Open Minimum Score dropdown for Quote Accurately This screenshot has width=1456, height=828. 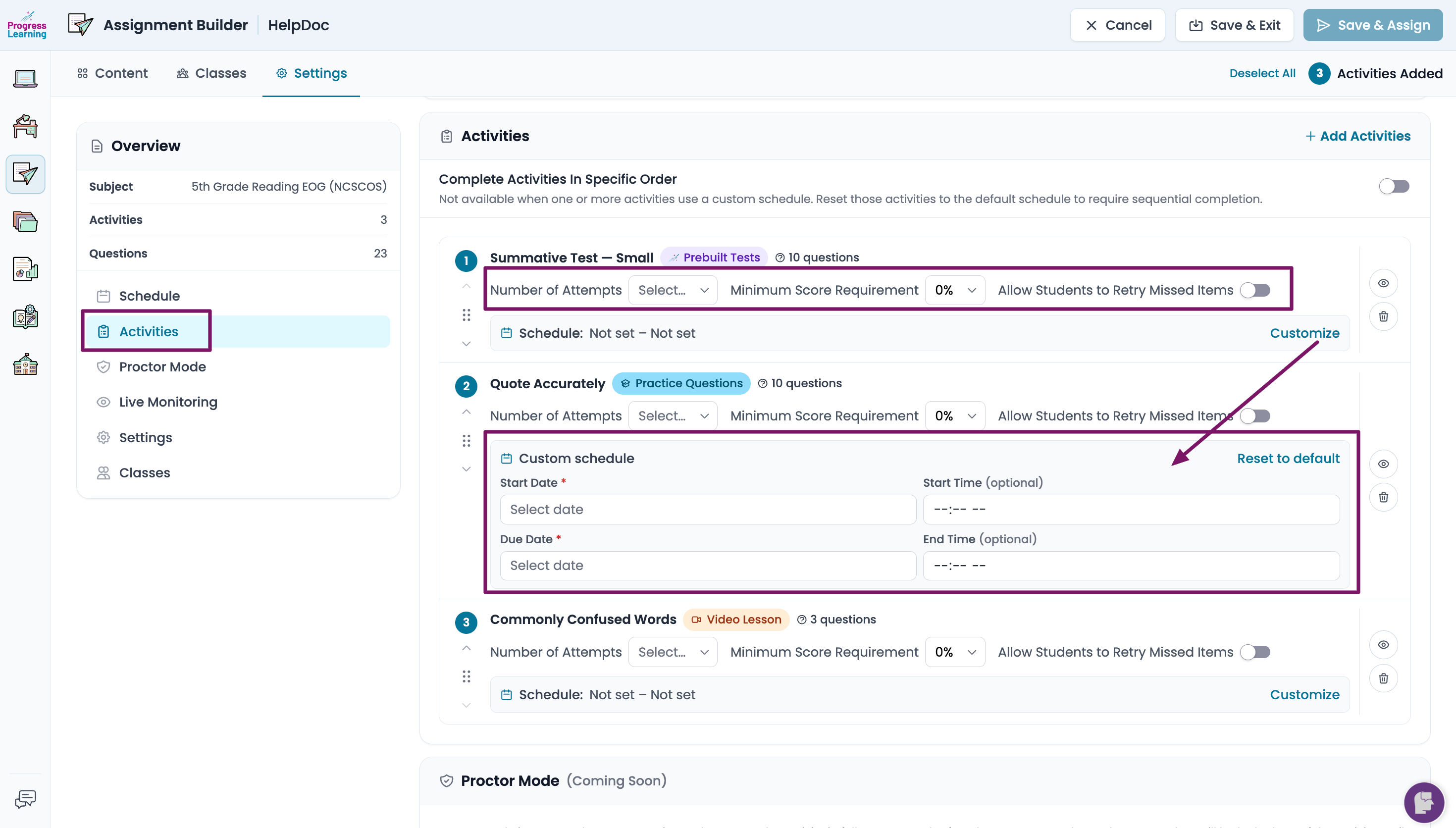coord(955,415)
